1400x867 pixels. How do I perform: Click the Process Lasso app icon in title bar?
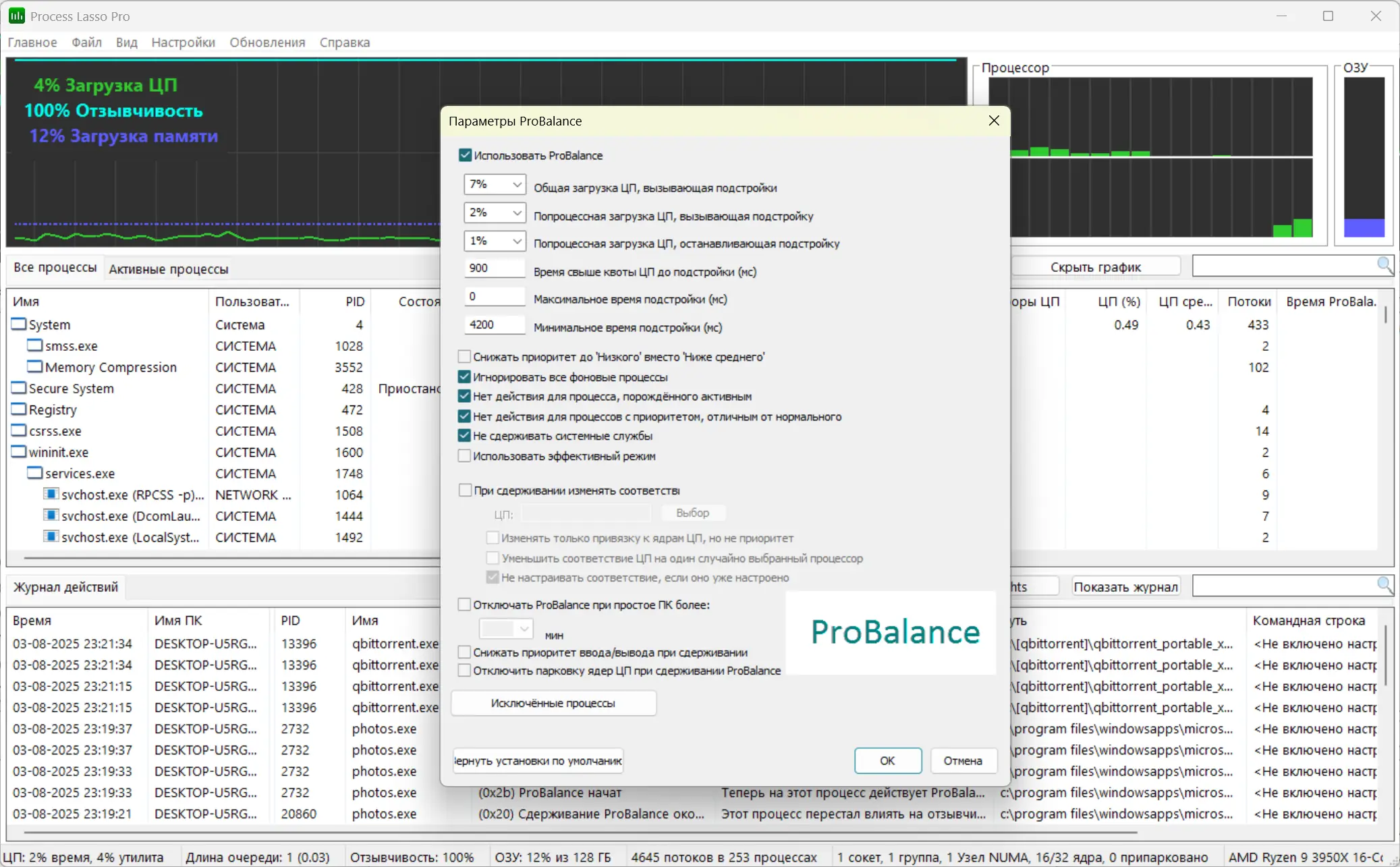(16, 16)
